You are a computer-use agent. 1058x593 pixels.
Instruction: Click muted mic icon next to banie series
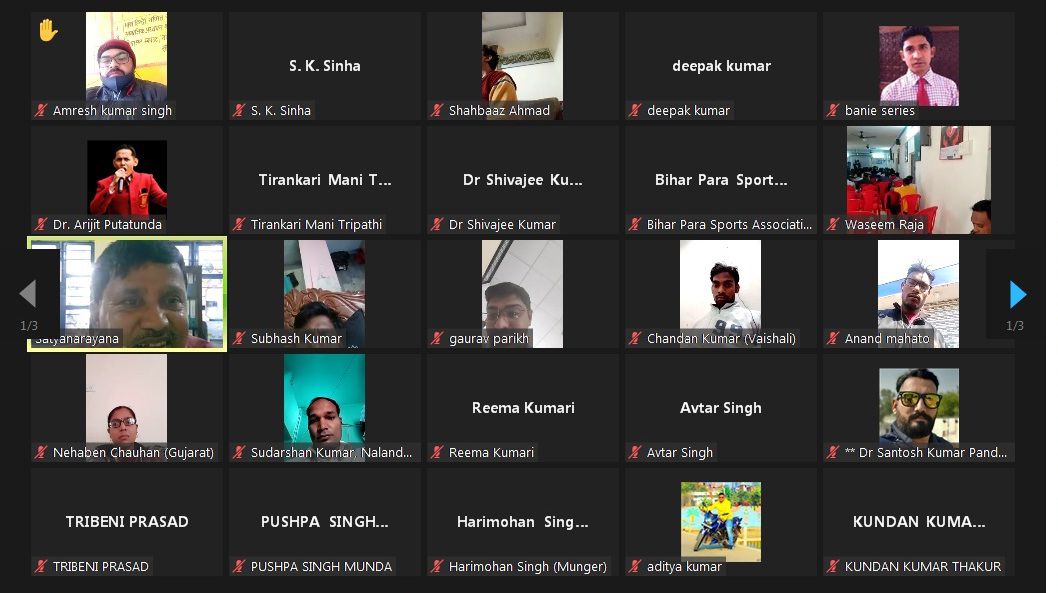click(x=833, y=110)
